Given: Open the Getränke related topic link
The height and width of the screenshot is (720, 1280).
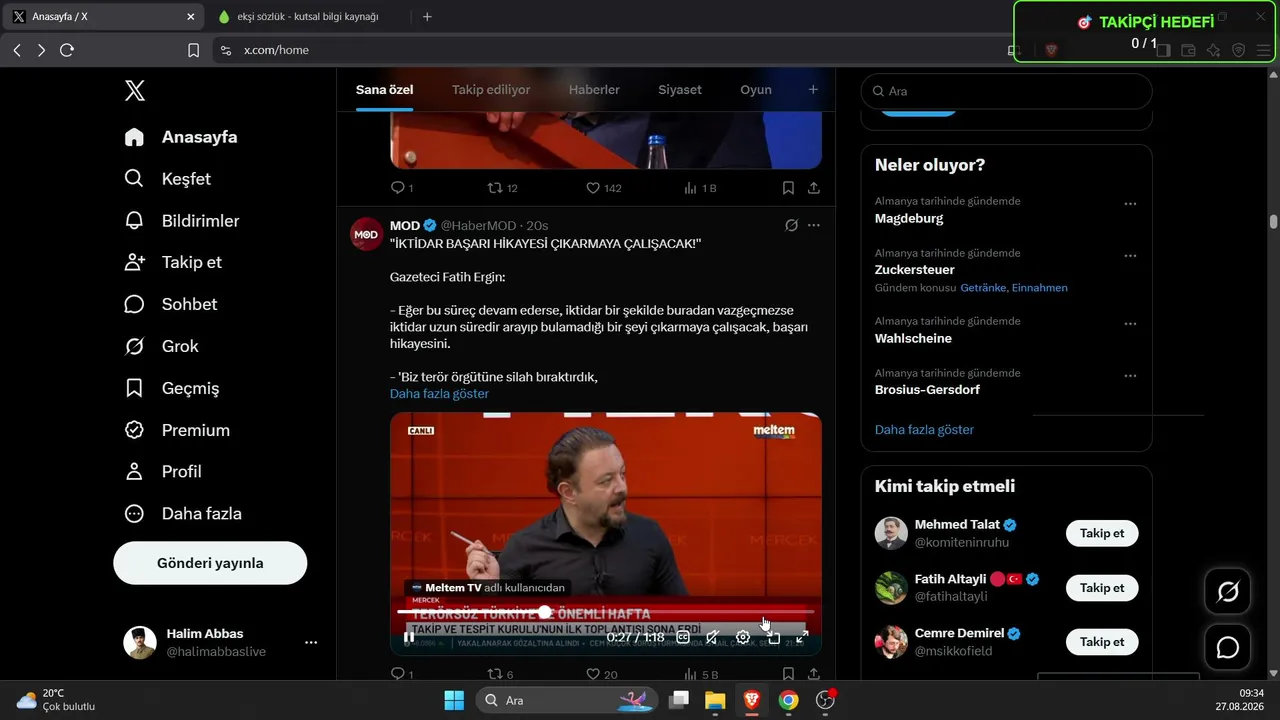Looking at the screenshot, I should point(983,288).
